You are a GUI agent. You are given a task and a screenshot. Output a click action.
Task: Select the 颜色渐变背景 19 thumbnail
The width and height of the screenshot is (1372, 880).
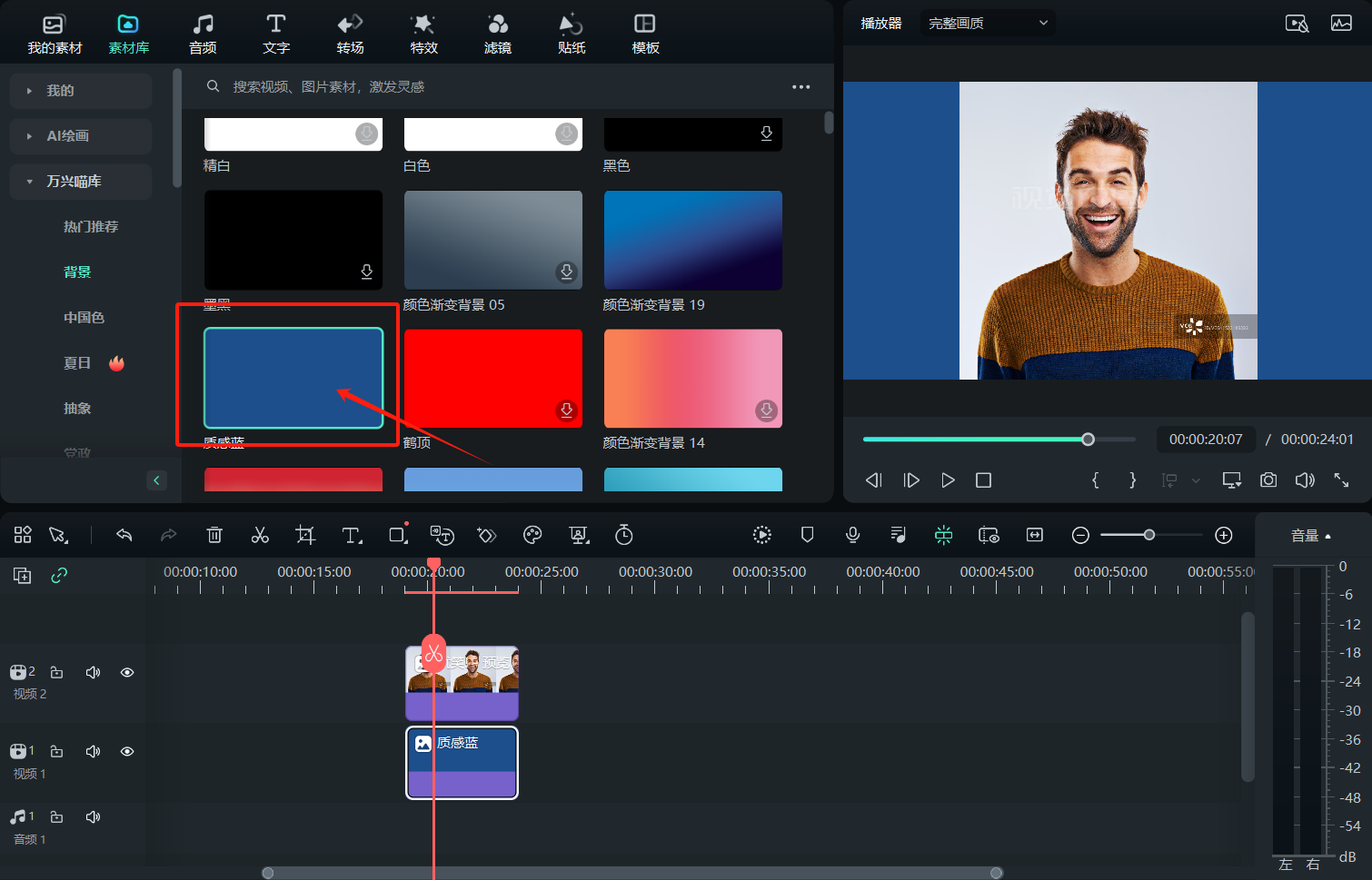point(692,240)
